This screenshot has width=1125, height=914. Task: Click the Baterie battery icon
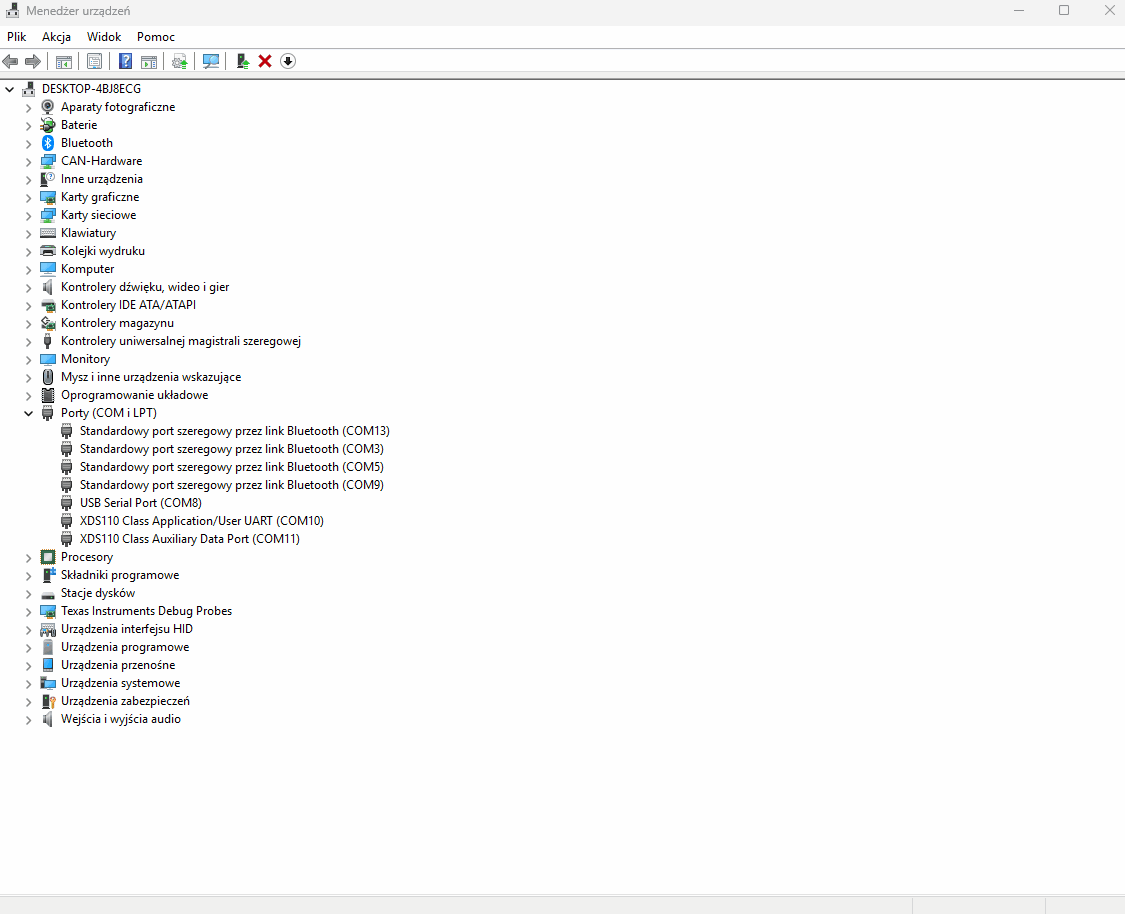[47, 125]
